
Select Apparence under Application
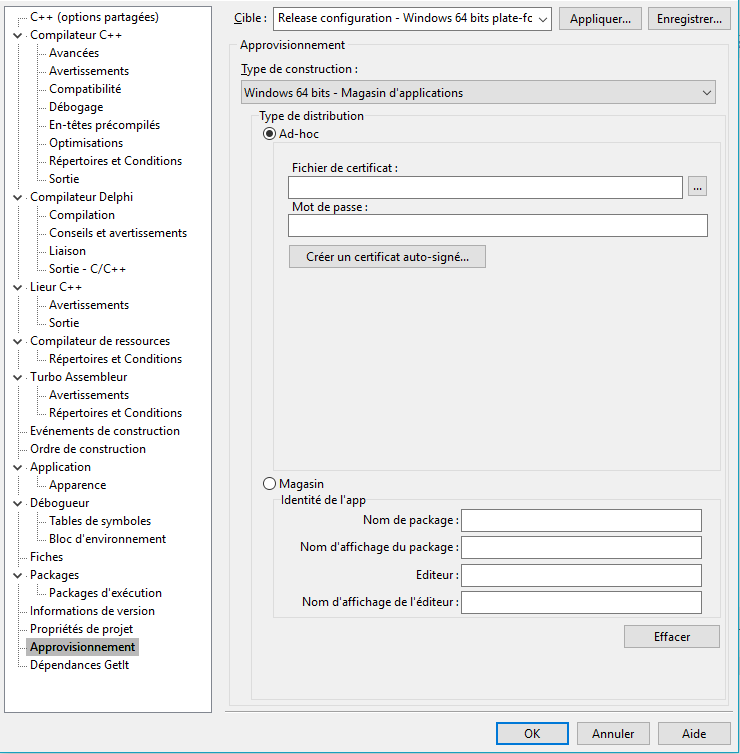coord(77,485)
